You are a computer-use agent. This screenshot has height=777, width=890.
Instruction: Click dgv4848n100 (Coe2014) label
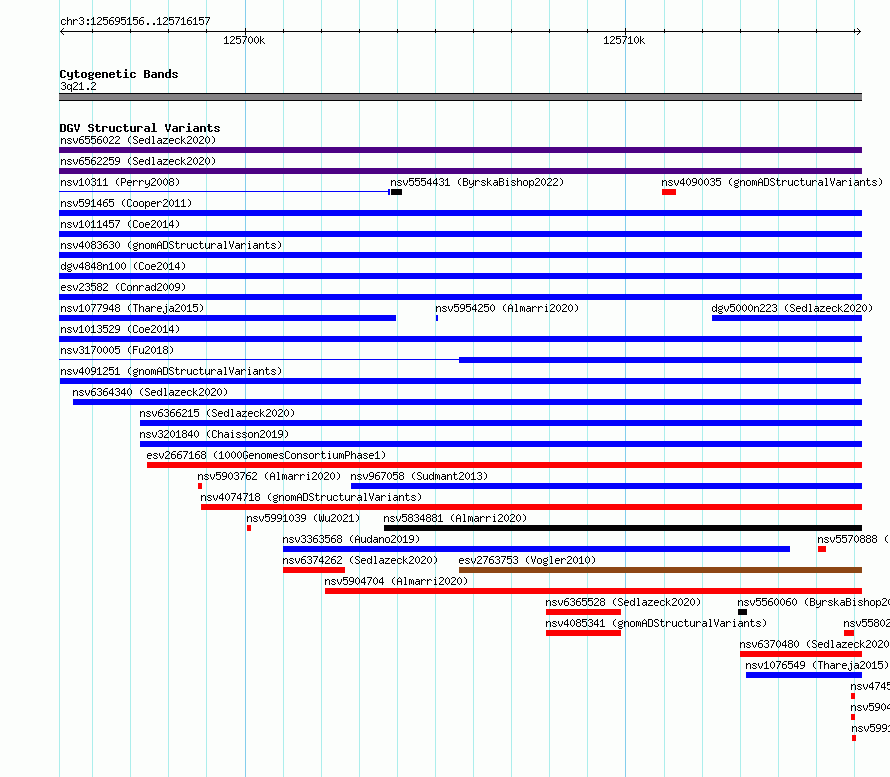point(123,266)
